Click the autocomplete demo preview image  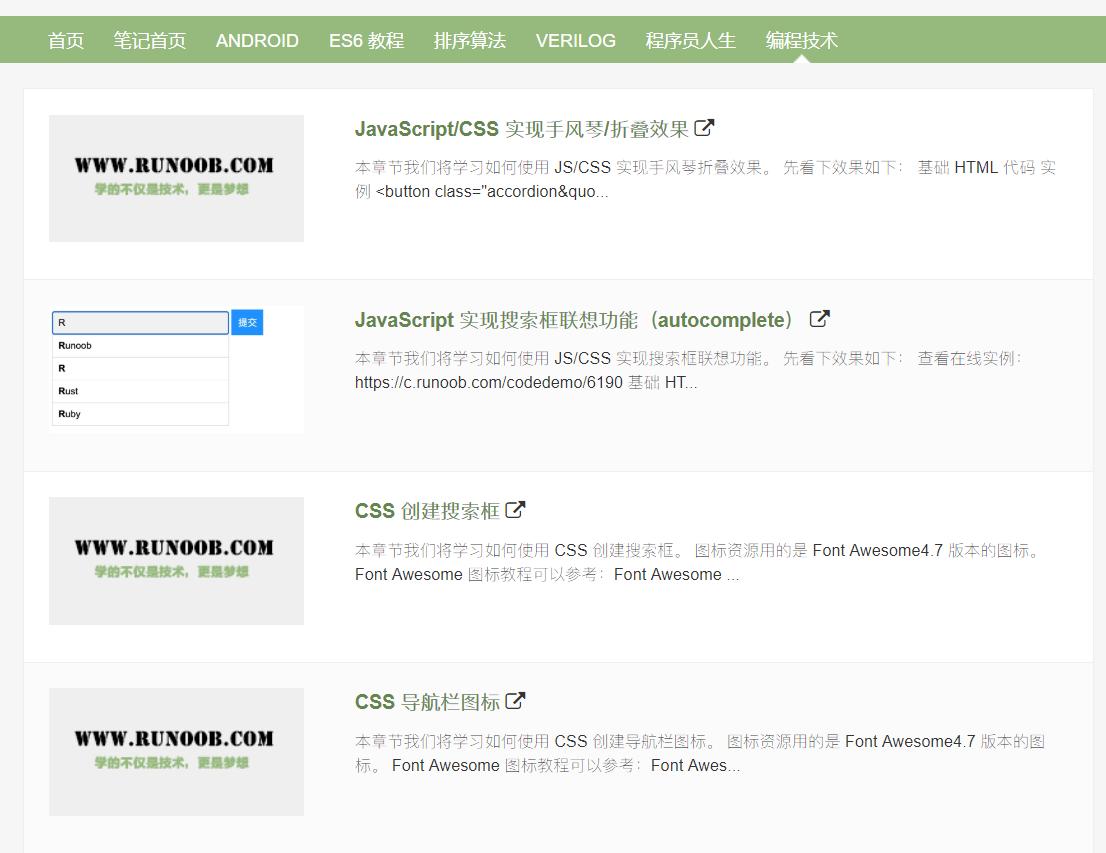click(x=176, y=368)
